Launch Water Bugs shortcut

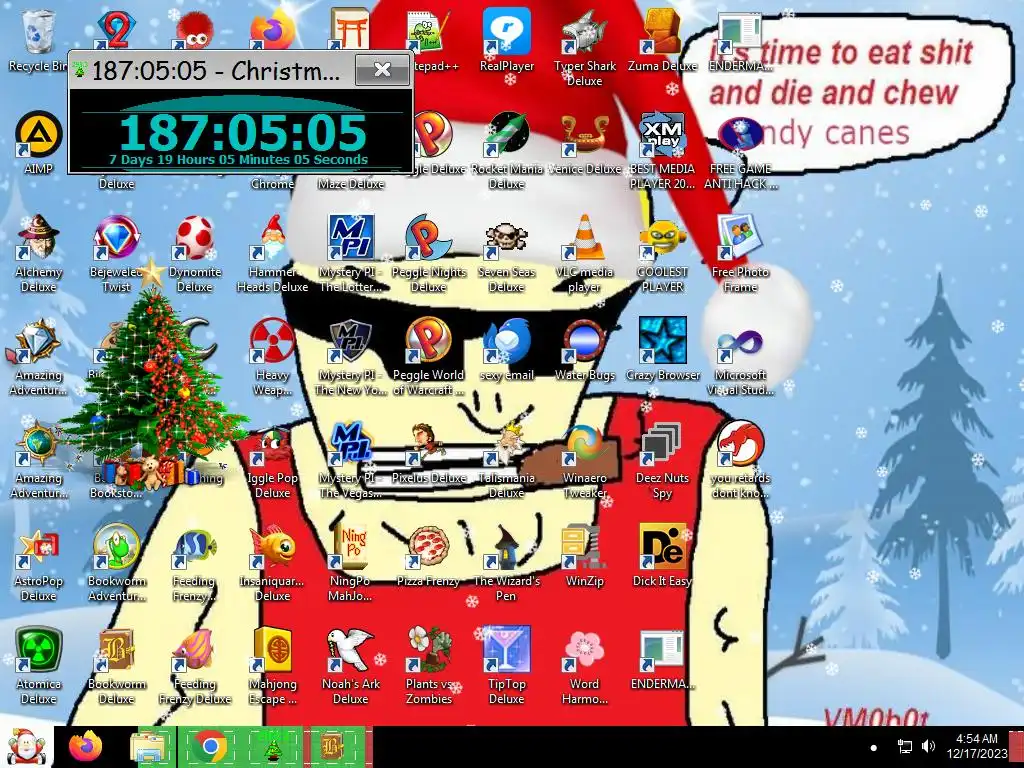coord(584,350)
